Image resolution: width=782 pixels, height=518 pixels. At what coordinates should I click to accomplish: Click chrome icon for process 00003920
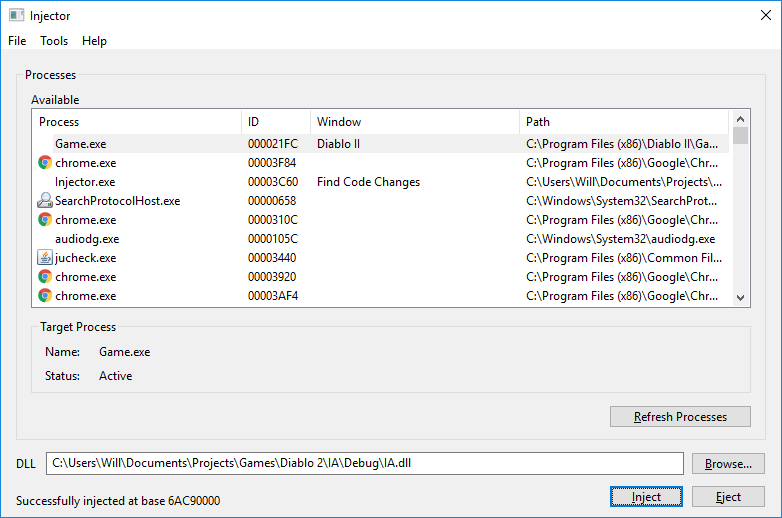(45, 276)
